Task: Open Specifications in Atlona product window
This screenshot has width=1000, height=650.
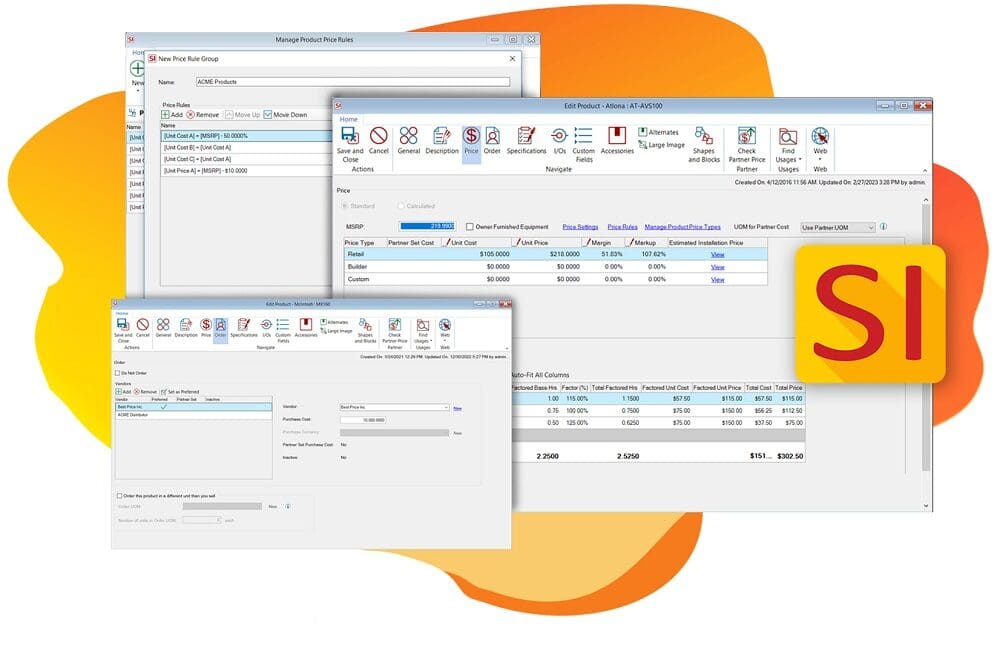Action: 526,141
